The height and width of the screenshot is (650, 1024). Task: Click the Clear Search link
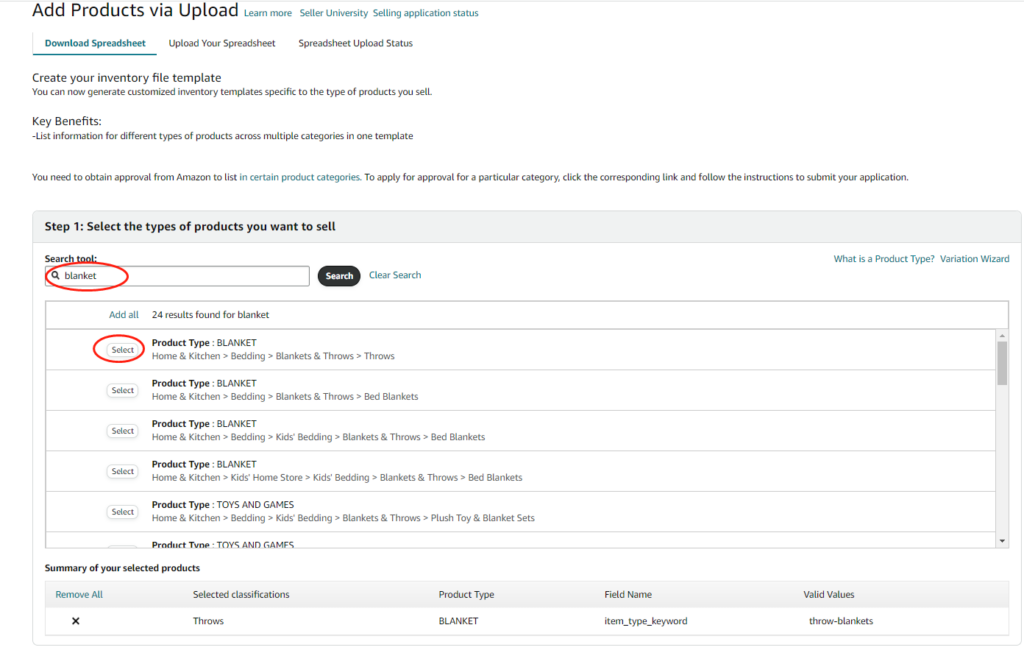click(395, 275)
